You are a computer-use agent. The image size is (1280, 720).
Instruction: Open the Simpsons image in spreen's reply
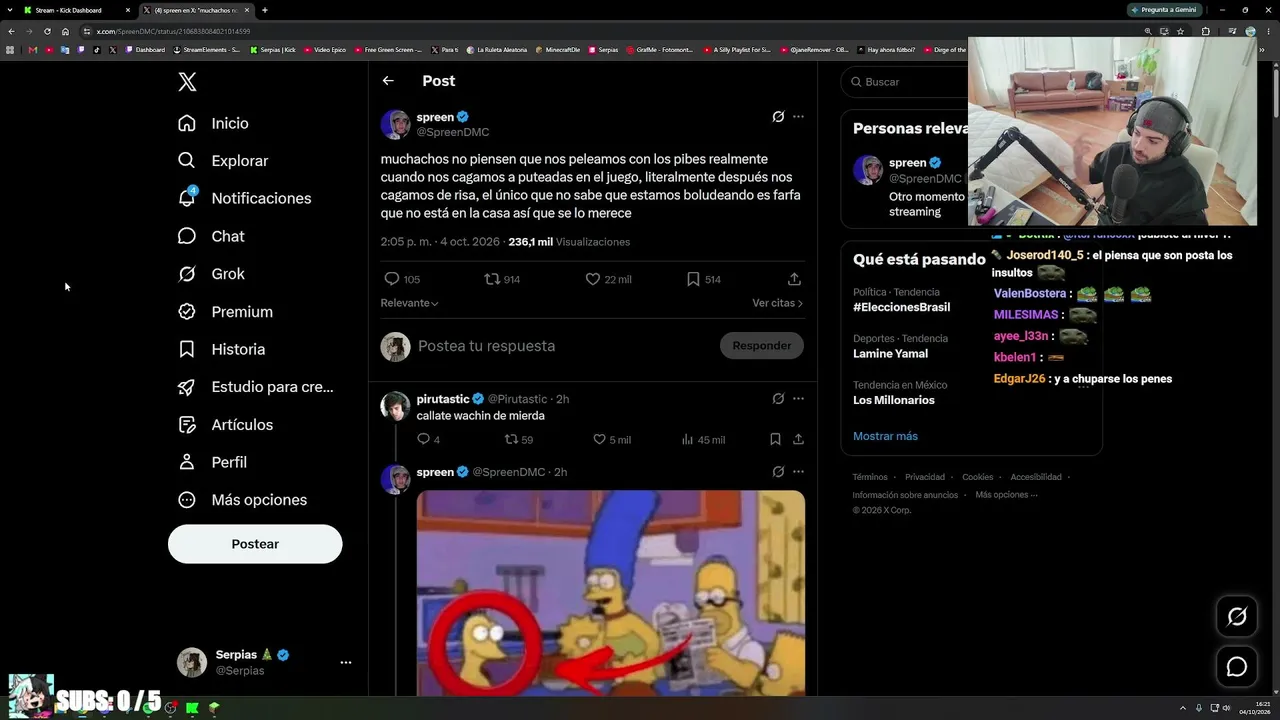[x=611, y=593]
